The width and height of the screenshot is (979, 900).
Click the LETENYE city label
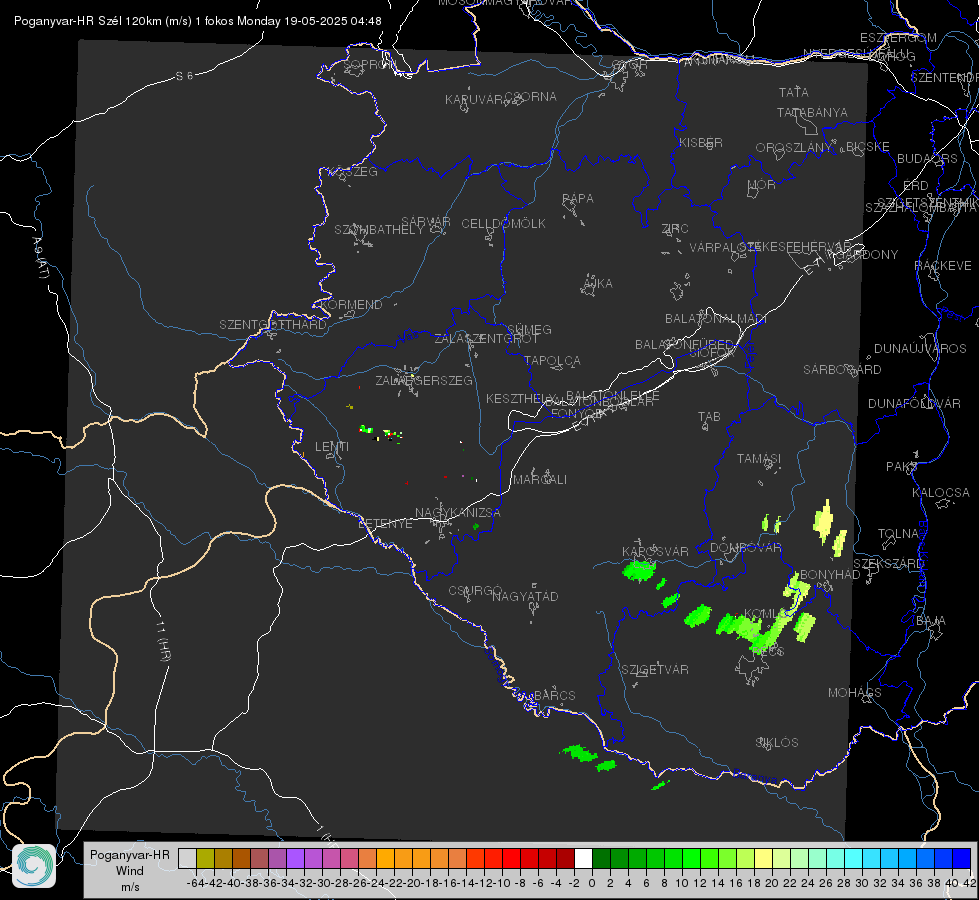(385, 523)
